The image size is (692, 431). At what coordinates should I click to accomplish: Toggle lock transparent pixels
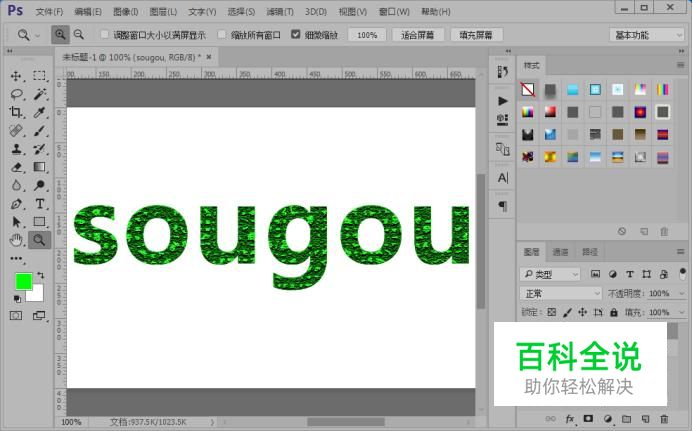pyautogui.click(x=552, y=312)
